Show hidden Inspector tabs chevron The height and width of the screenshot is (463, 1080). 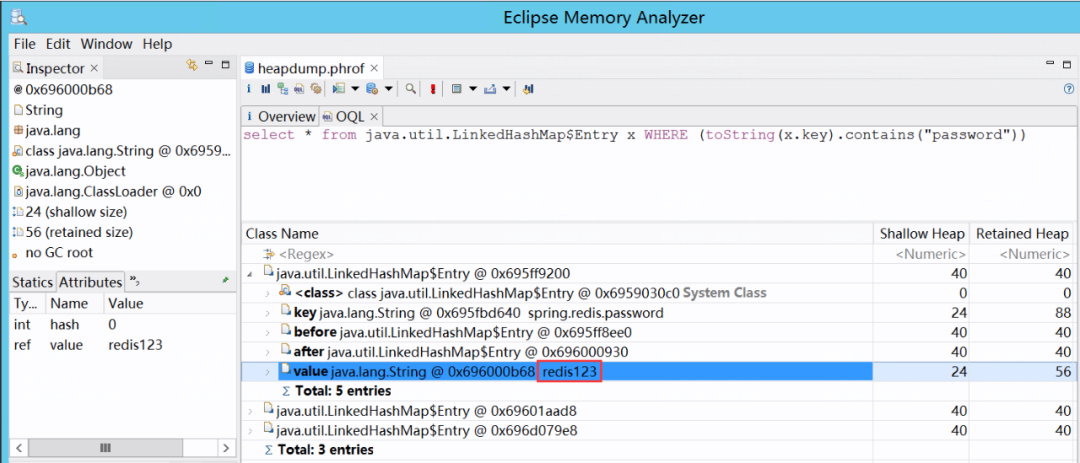pos(136,282)
